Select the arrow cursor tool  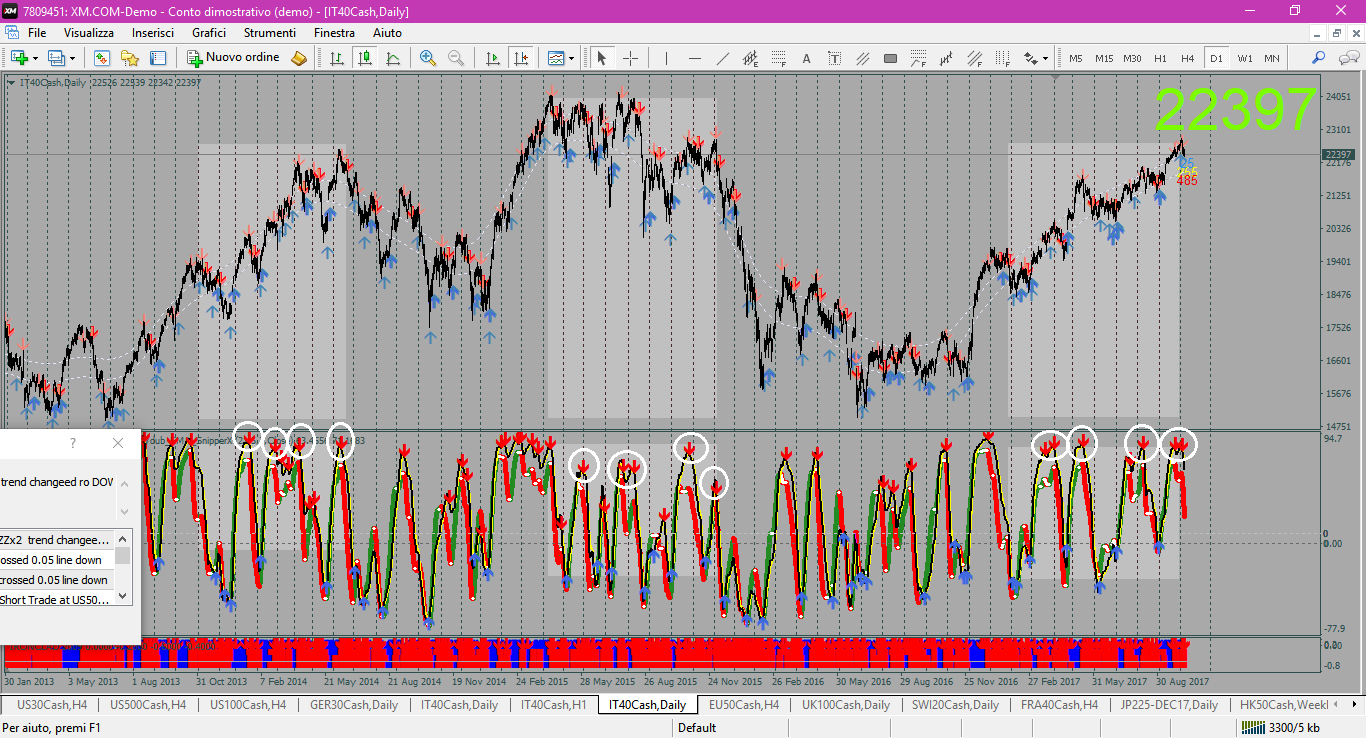(602, 58)
